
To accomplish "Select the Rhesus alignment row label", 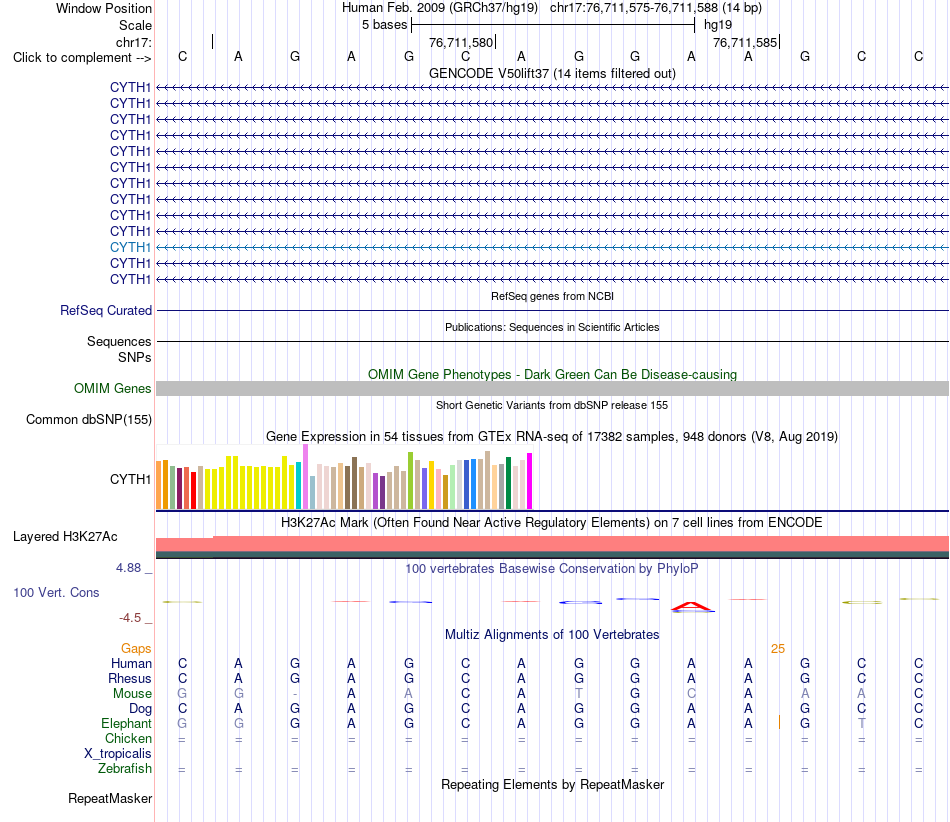I will (x=130, y=678).
